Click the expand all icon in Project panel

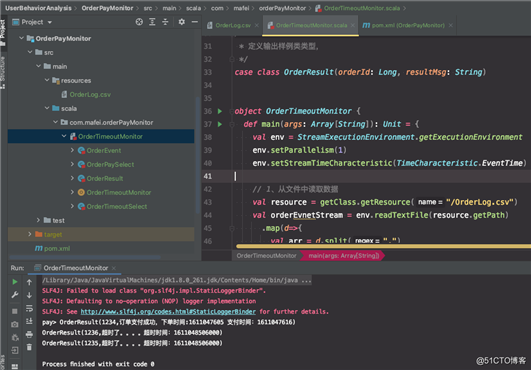(152, 22)
